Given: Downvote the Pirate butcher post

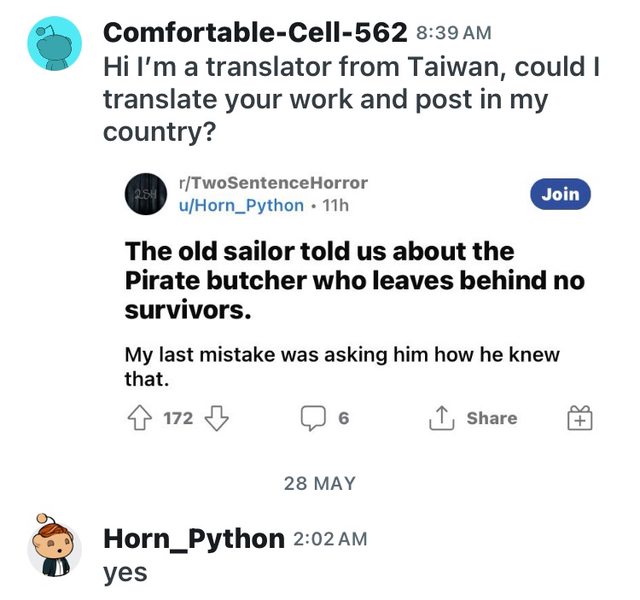Looking at the screenshot, I should coord(216,418).
